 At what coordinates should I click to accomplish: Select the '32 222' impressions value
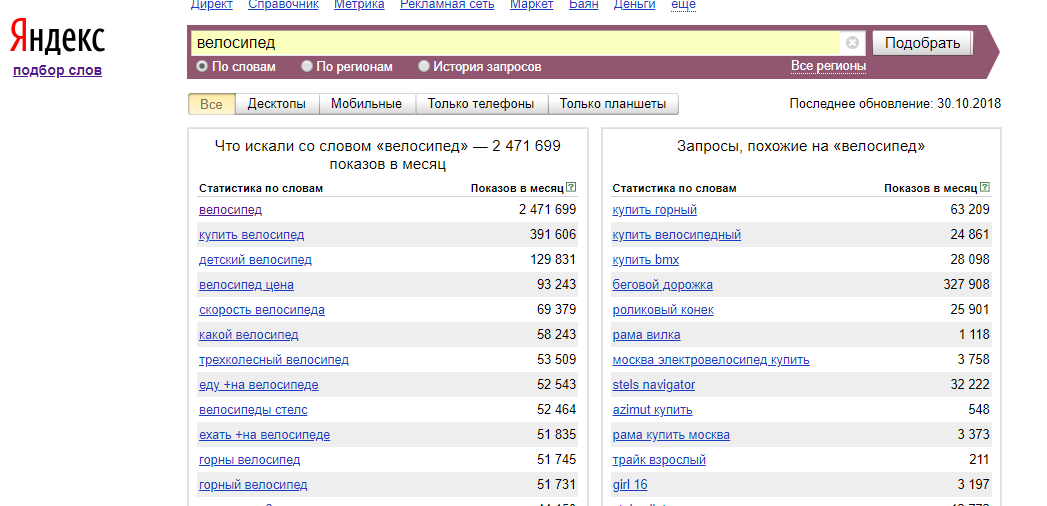tap(970, 385)
